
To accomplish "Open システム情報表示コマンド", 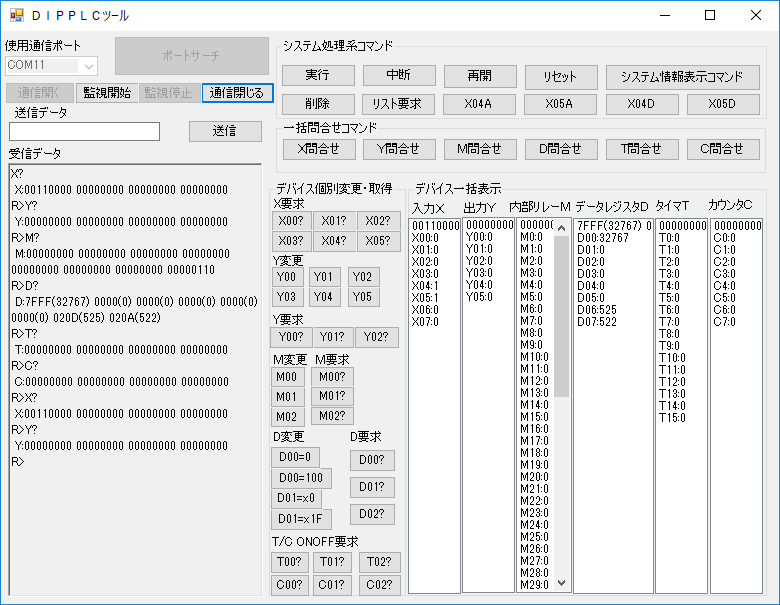I will coord(682,76).
